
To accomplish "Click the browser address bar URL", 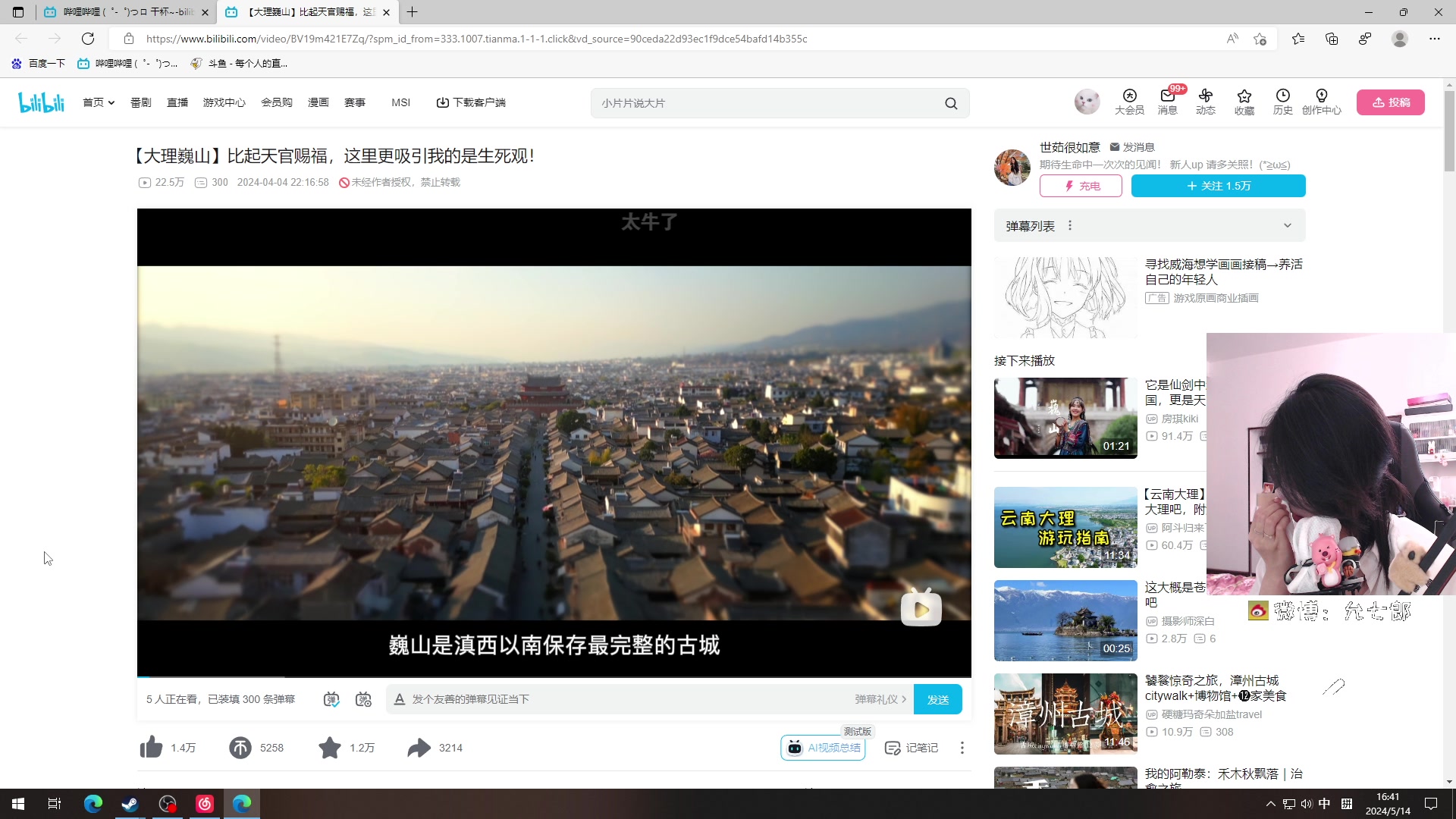I will pos(476,39).
